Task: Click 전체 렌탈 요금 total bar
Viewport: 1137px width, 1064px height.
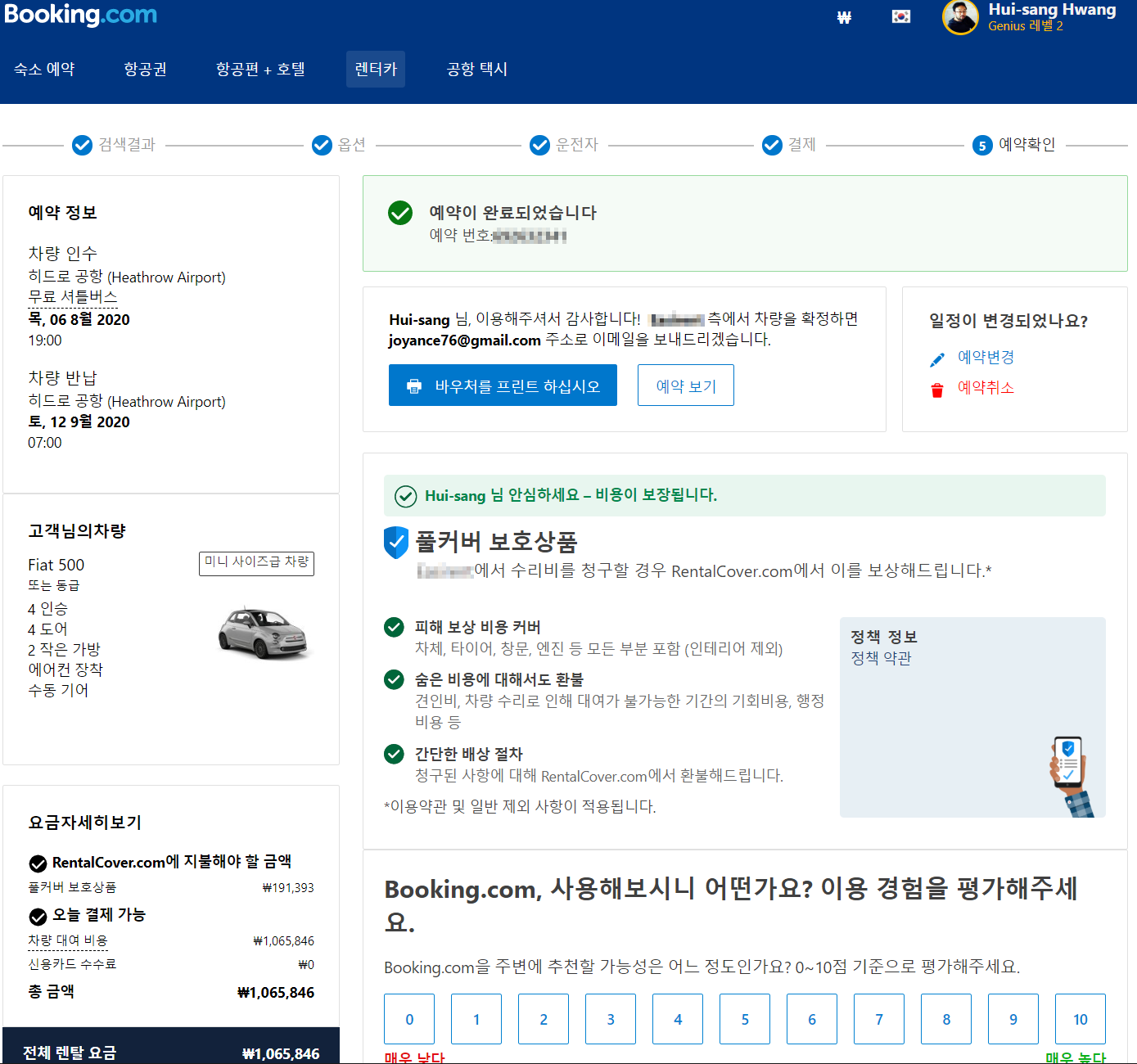Action: coord(171,1046)
